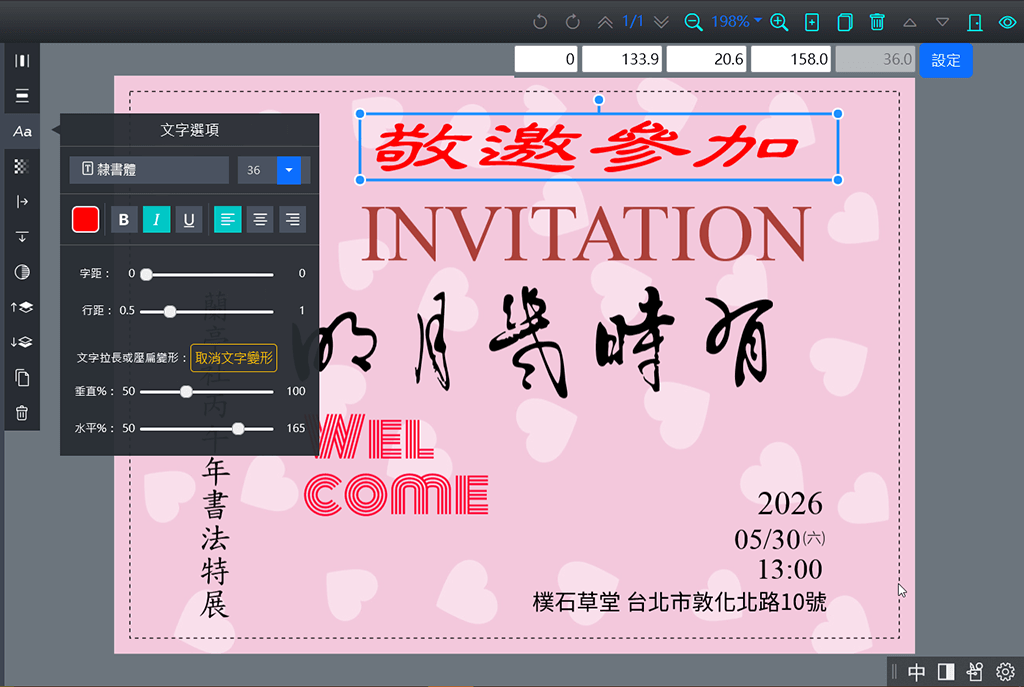Viewport: 1024px width, 687px height.
Task: Open the font size dropdown arrow
Action: (x=289, y=170)
